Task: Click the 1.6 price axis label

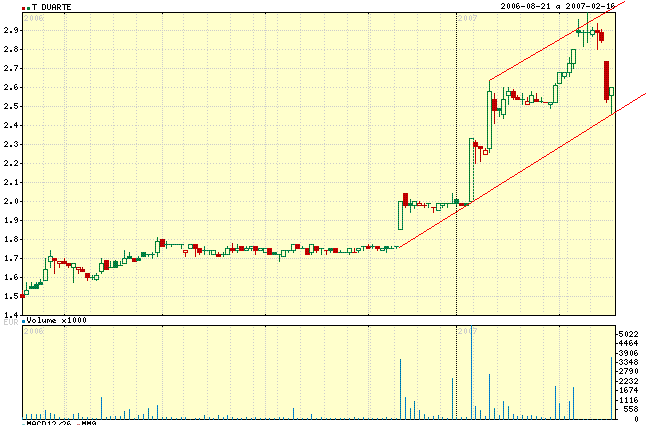Action: pos(10,277)
